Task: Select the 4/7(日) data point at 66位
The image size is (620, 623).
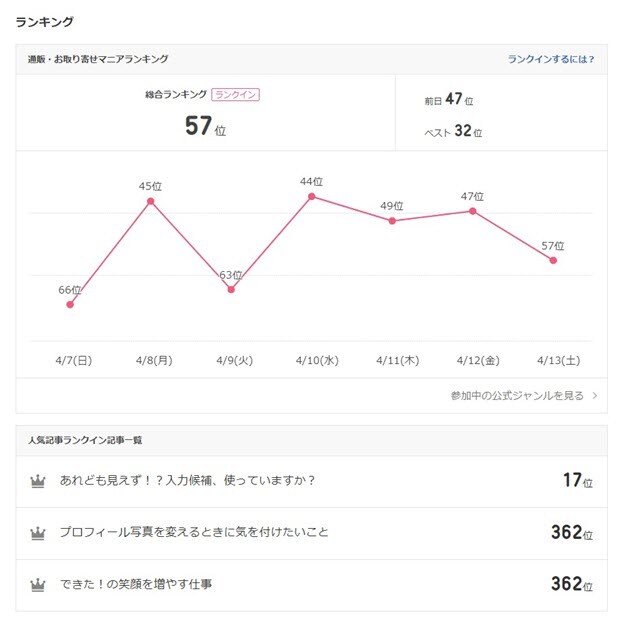Action: click(x=70, y=304)
